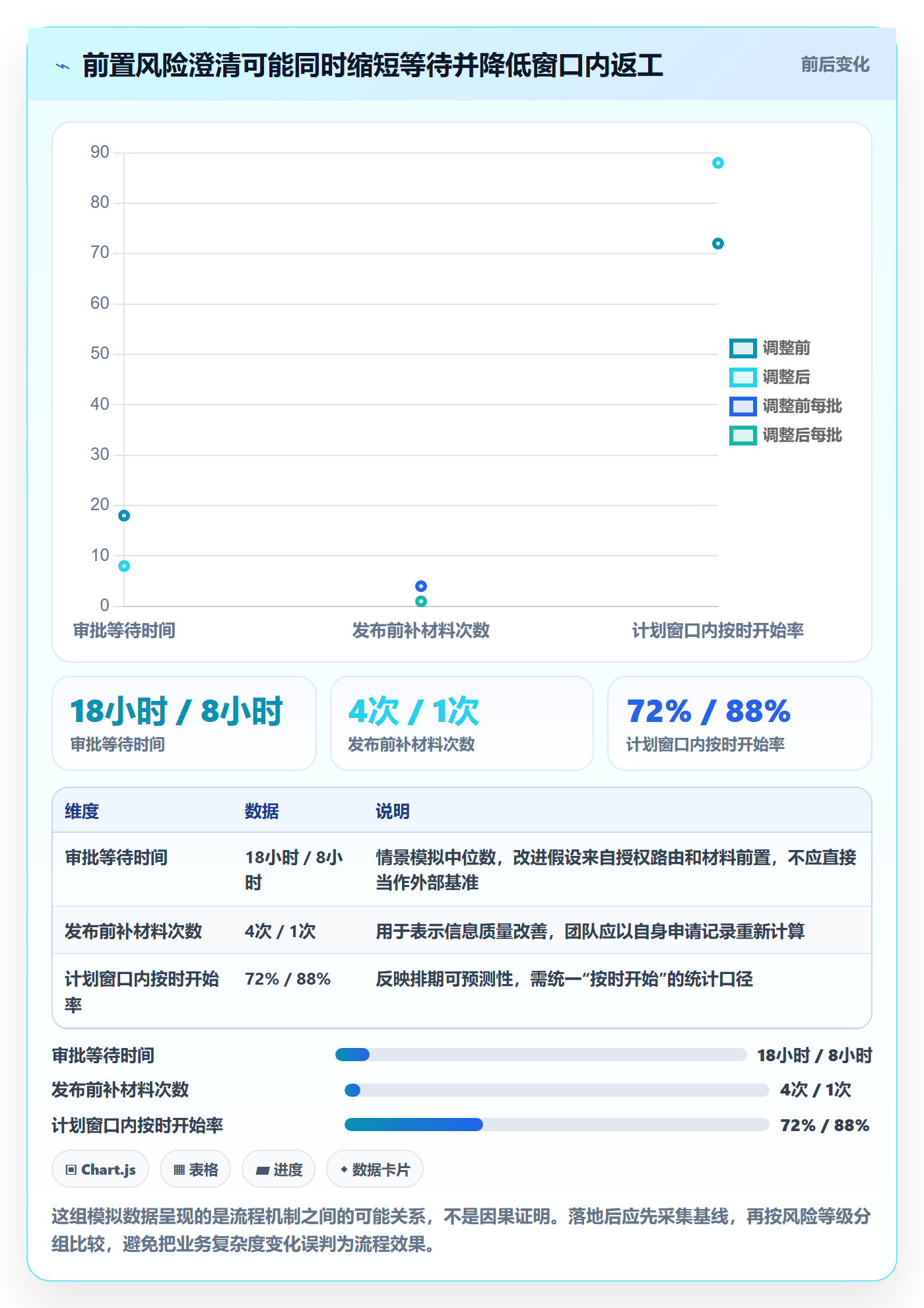This screenshot has width=924, height=1308.
Task: Click the 计划窗口内按时开始率 progress bar
Action: tap(557, 1125)
